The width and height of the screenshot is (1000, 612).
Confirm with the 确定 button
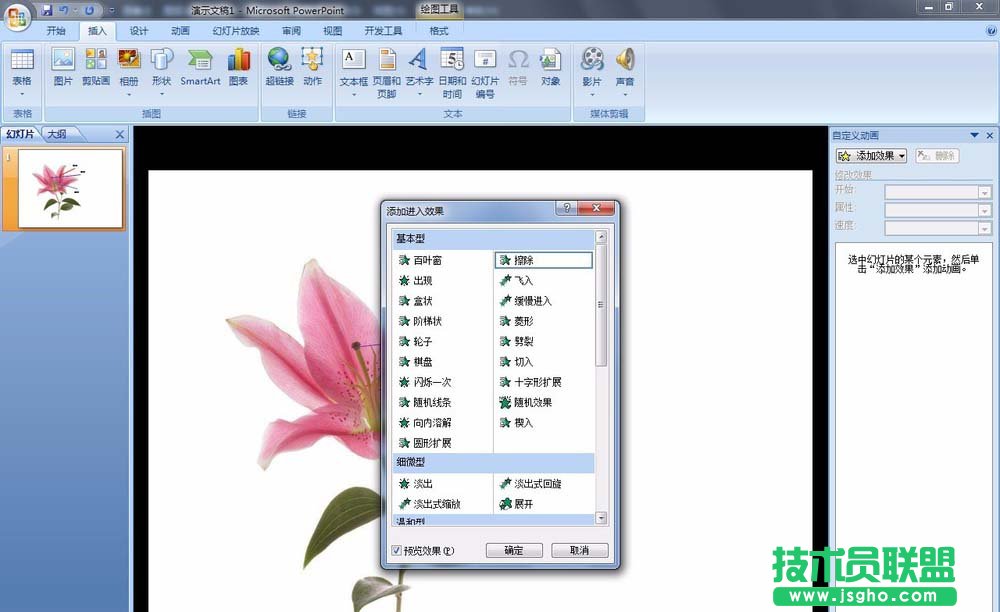coord(513,550)
